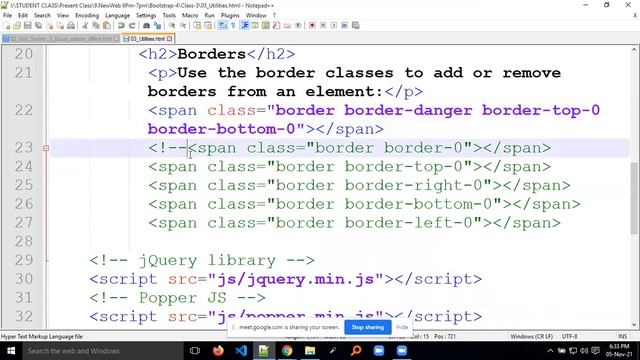
Task: Open the View menu
Action: [63, 15]
